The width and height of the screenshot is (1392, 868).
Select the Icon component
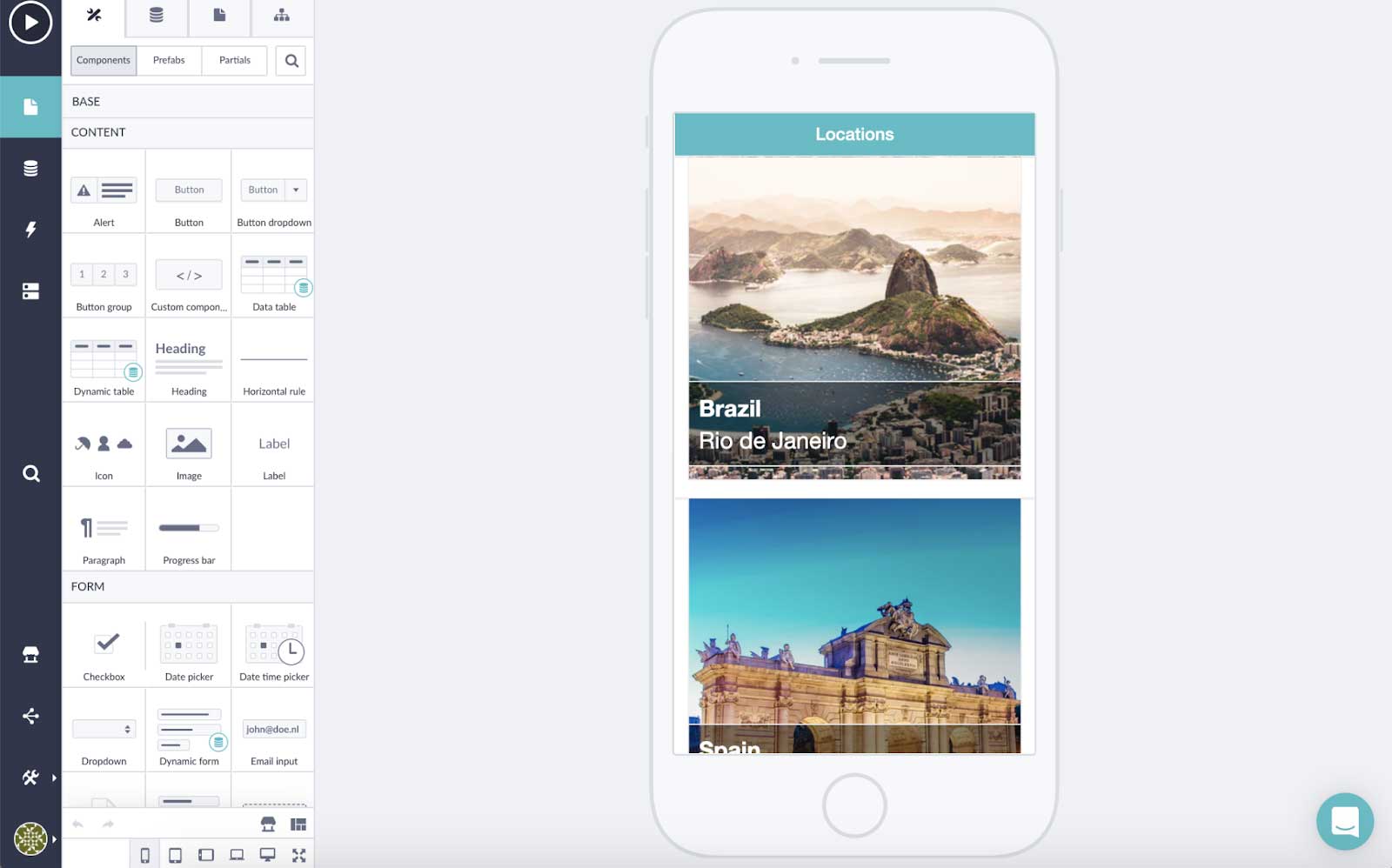click(x=104, y=444)
